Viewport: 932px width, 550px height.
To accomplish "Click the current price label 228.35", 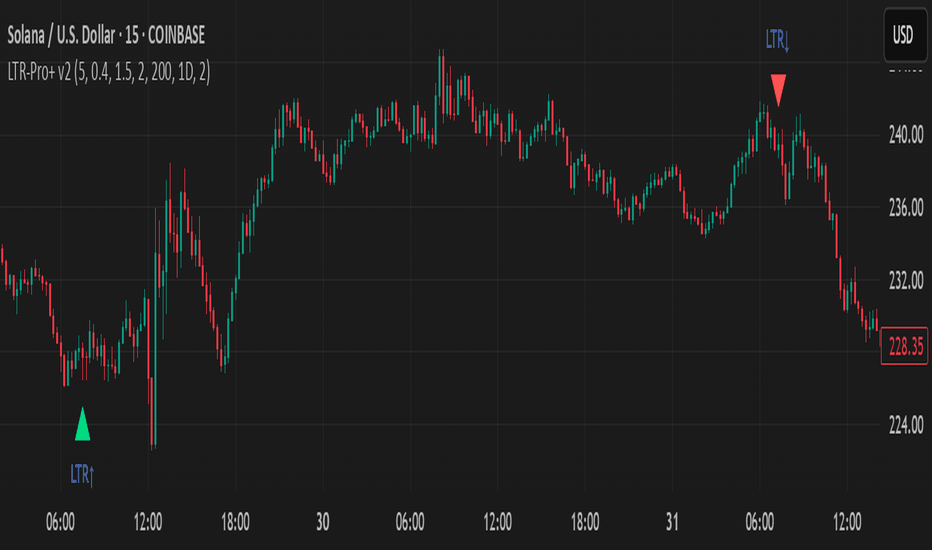I will (904, 345).
